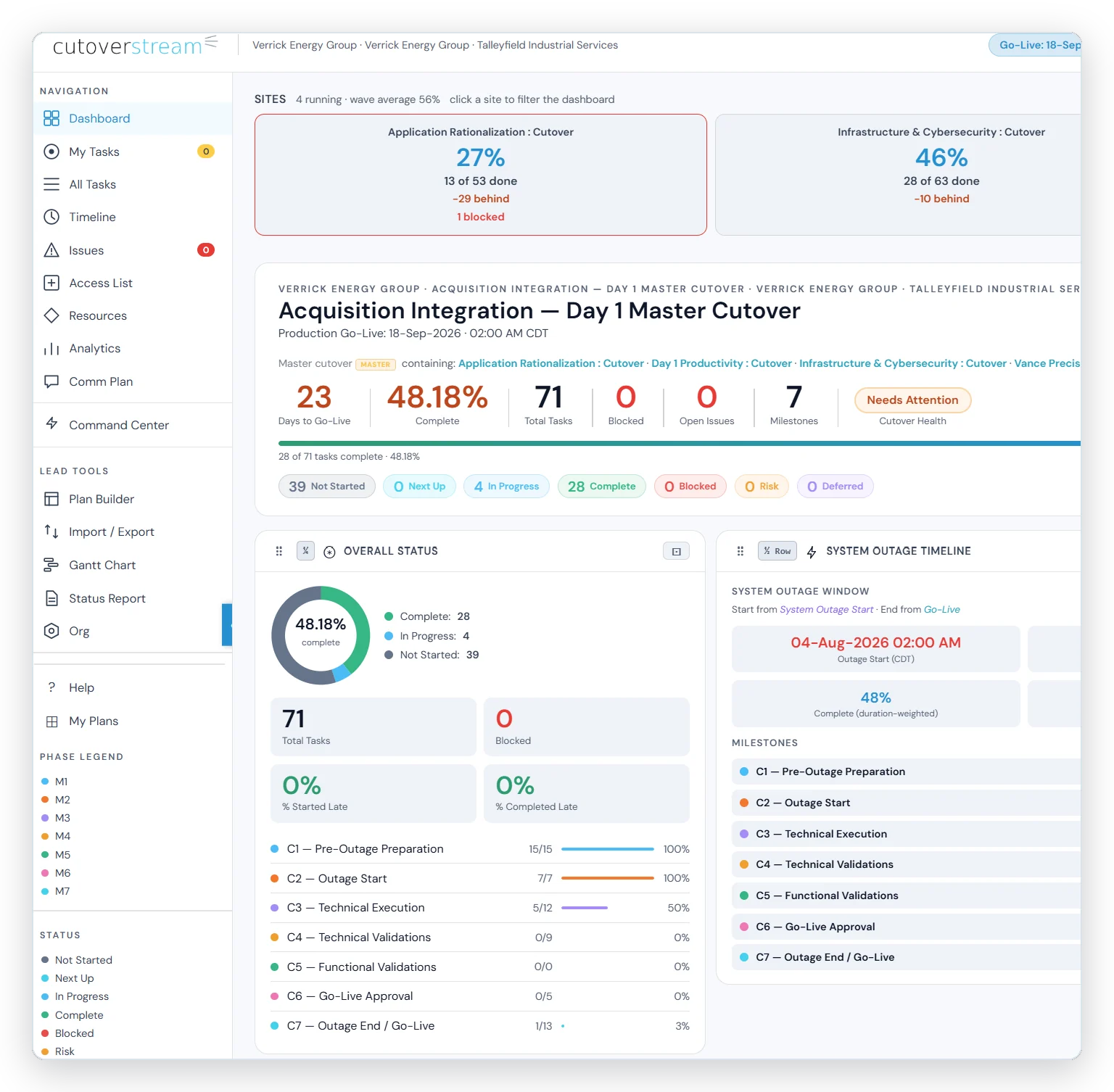Click the 04-Aug-2026 02:00 AM outage tile

(876, 649)
